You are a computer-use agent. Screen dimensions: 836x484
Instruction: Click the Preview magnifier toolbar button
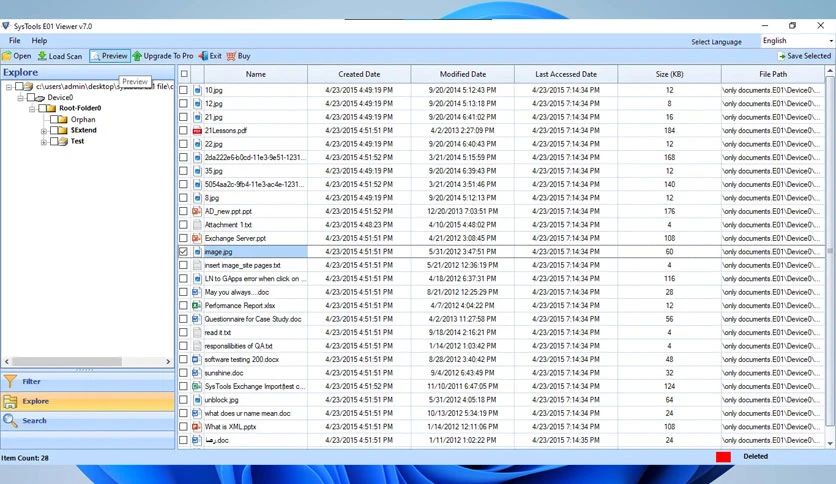point(110,56)
